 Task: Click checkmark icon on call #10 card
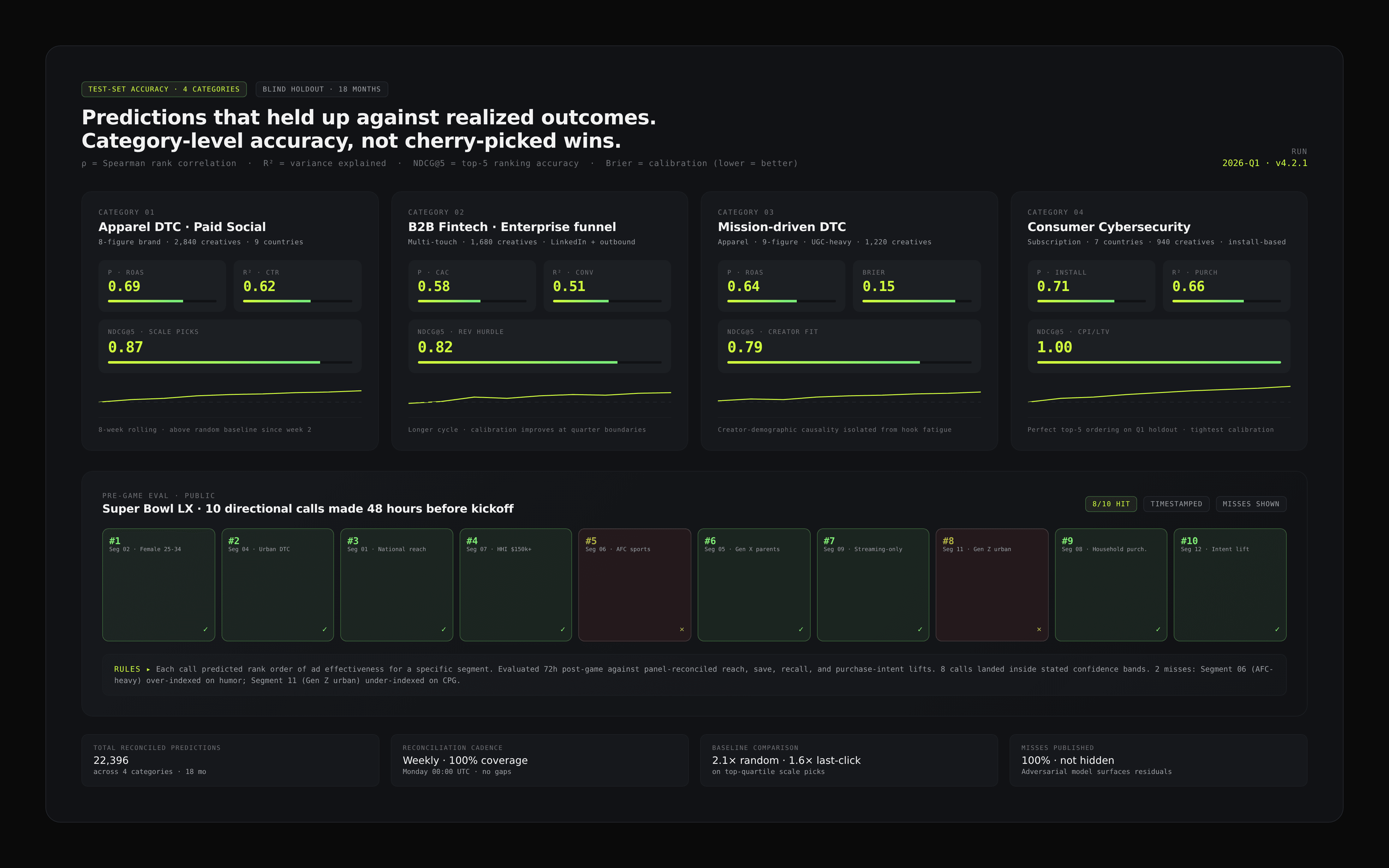click(x=1277, y=629)
